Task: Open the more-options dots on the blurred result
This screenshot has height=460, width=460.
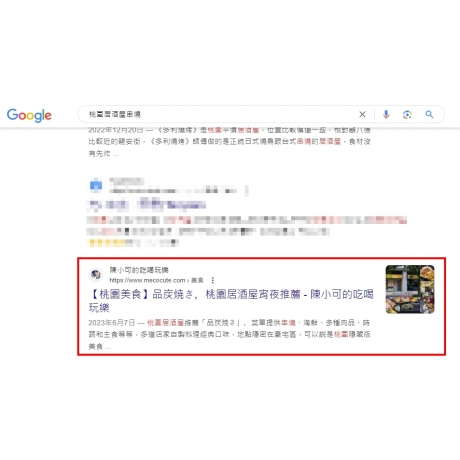Action: (x=247, y=191)
